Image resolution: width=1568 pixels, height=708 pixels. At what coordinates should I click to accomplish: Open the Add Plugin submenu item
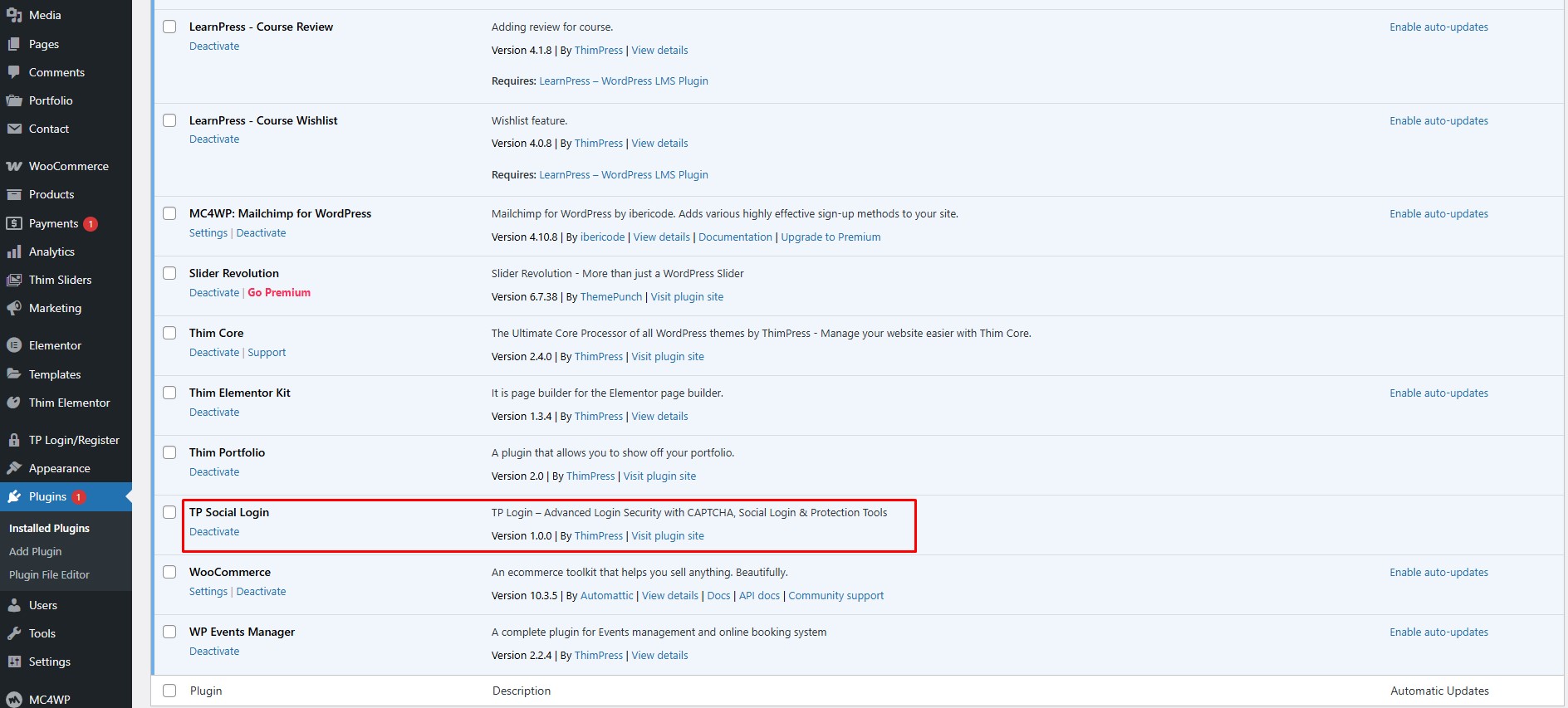coord(35,551)
